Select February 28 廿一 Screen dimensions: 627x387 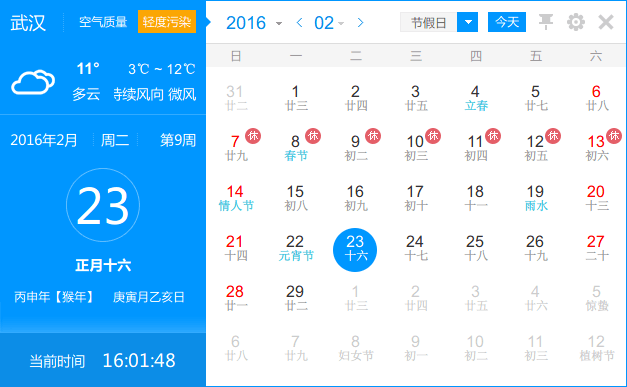point(236,298)
